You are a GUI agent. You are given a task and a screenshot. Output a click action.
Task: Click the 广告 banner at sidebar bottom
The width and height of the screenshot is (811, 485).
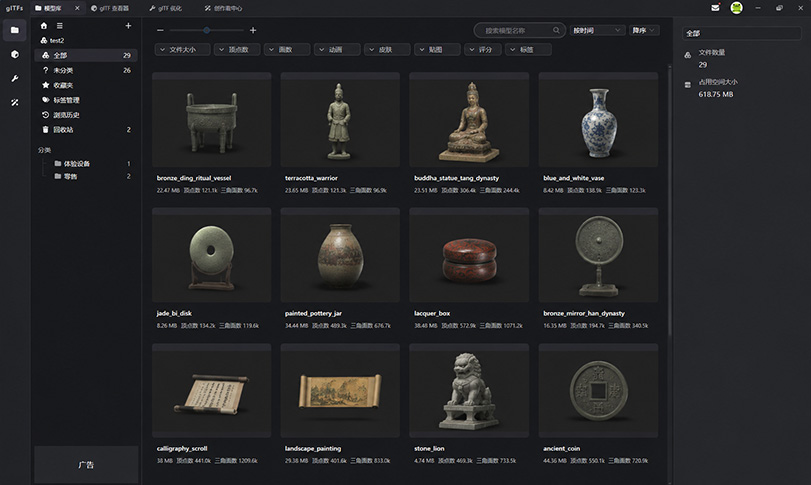click(86, 465)
